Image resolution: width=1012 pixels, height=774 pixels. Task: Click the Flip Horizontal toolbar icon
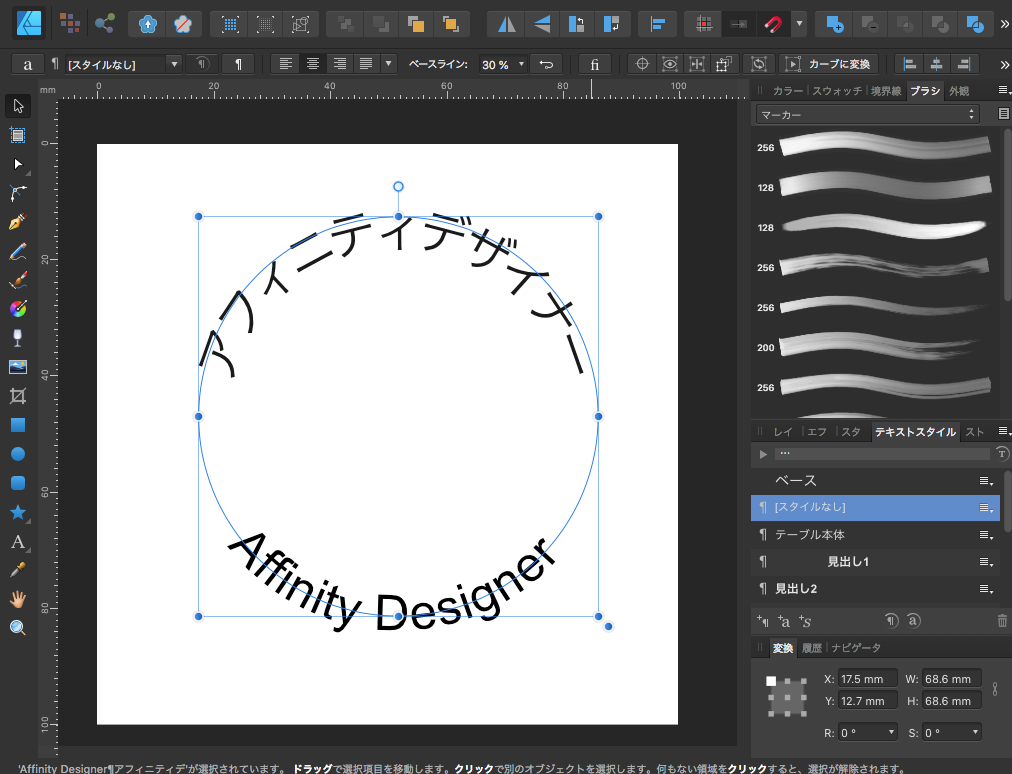[x=508, y=23]
